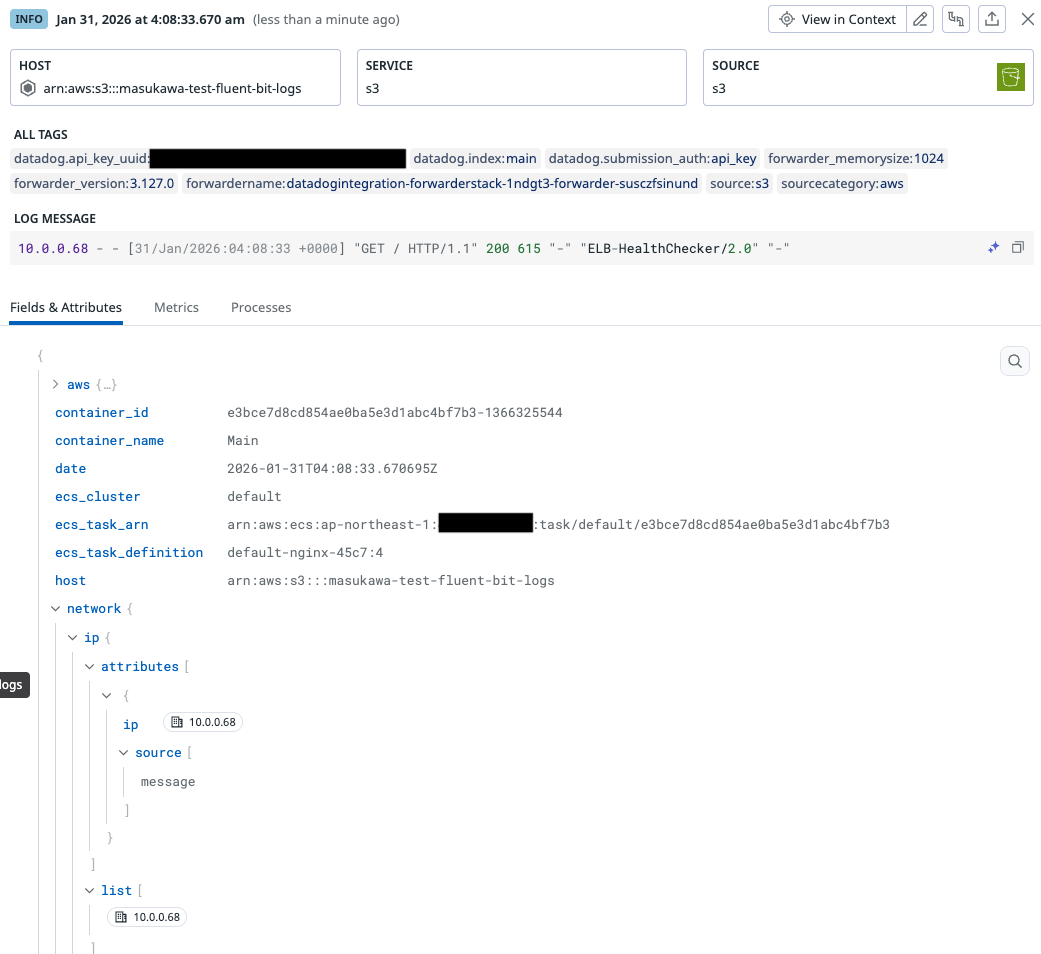This screenshot has width=1041, height=954.
Task: Collapse the network attribute node
Action: coord(56,608)
